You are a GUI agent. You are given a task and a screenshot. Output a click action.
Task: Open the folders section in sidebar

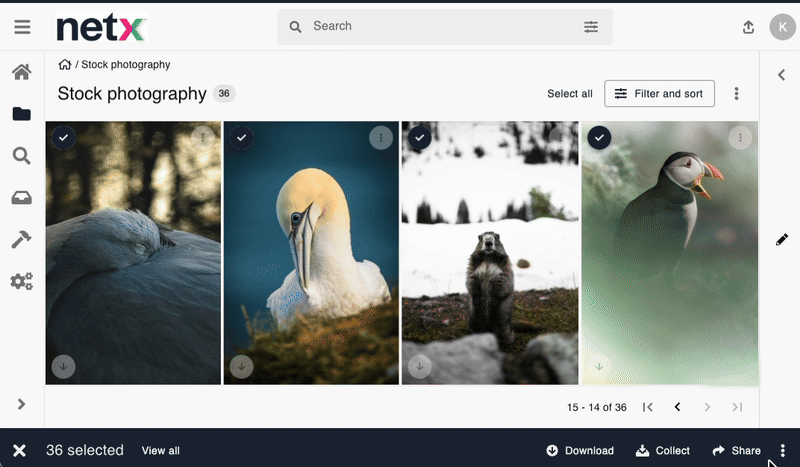pyautogui.click(x=21, y=114)
